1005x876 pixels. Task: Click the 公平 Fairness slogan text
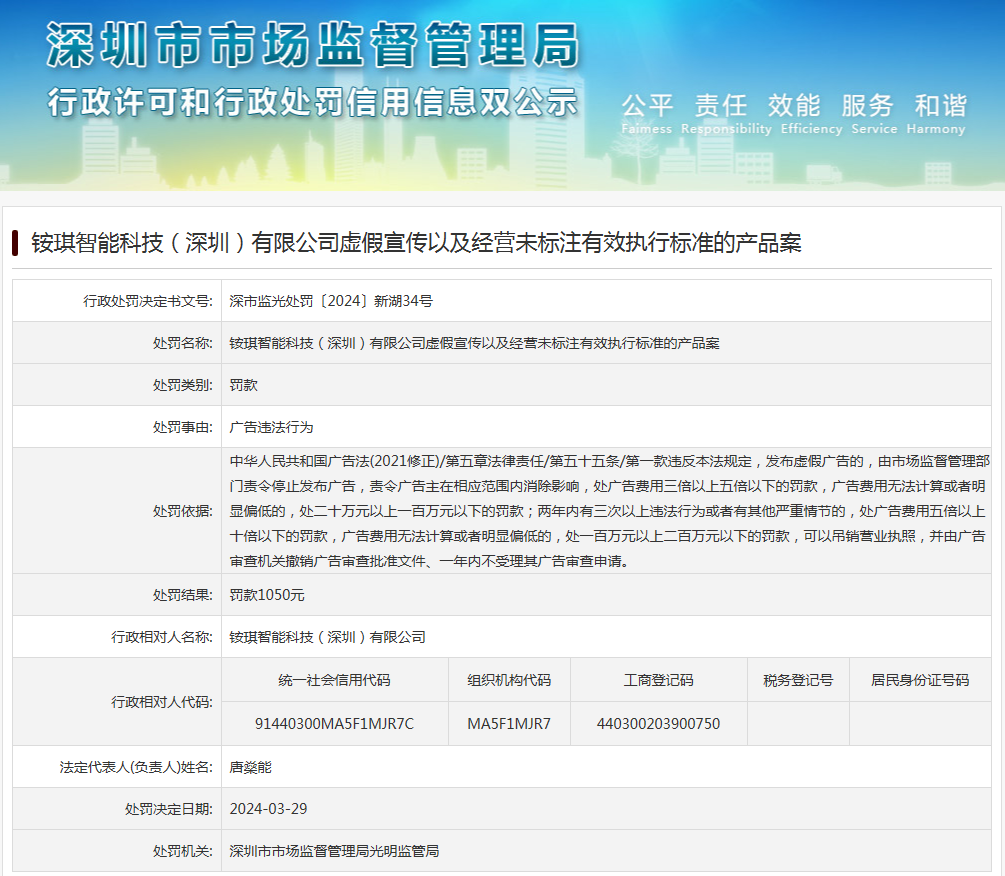647,113
